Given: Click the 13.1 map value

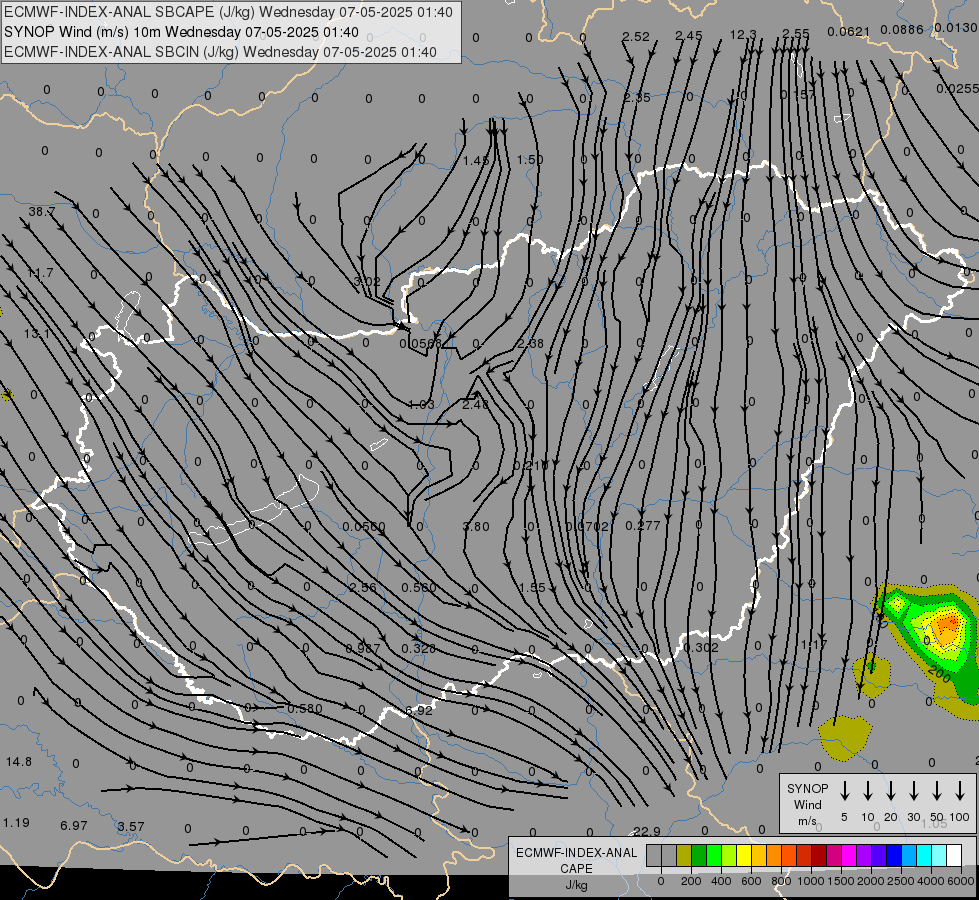Looking at the screenshot, I should [36, 334].
